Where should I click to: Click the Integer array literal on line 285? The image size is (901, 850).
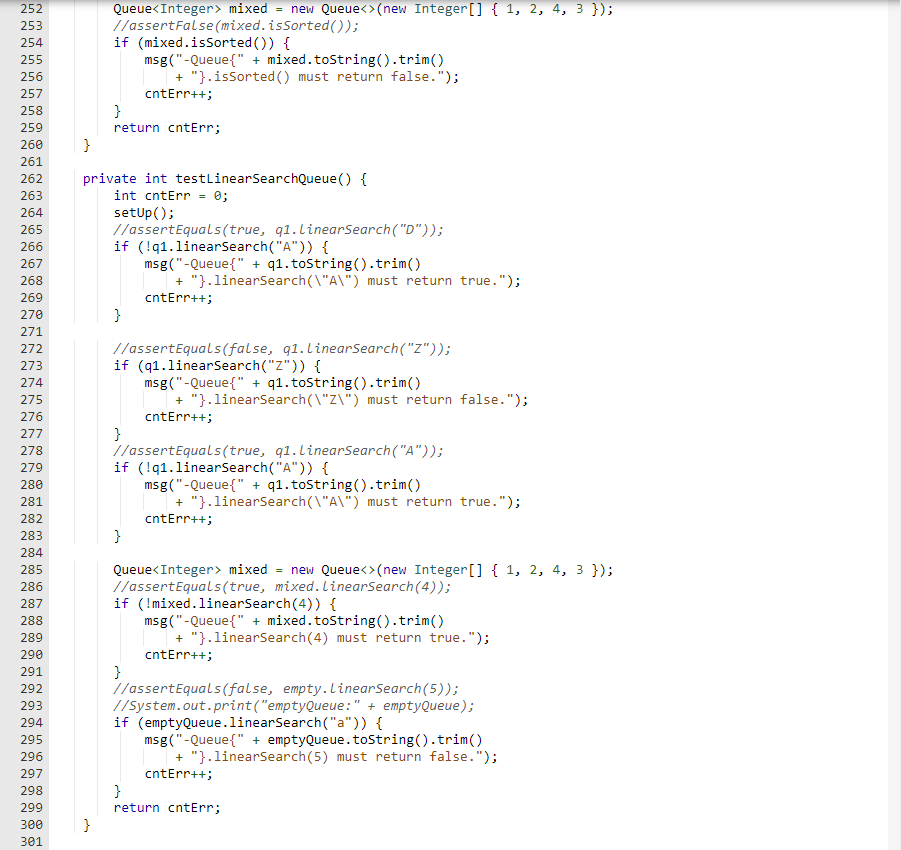tap(500, 569)
